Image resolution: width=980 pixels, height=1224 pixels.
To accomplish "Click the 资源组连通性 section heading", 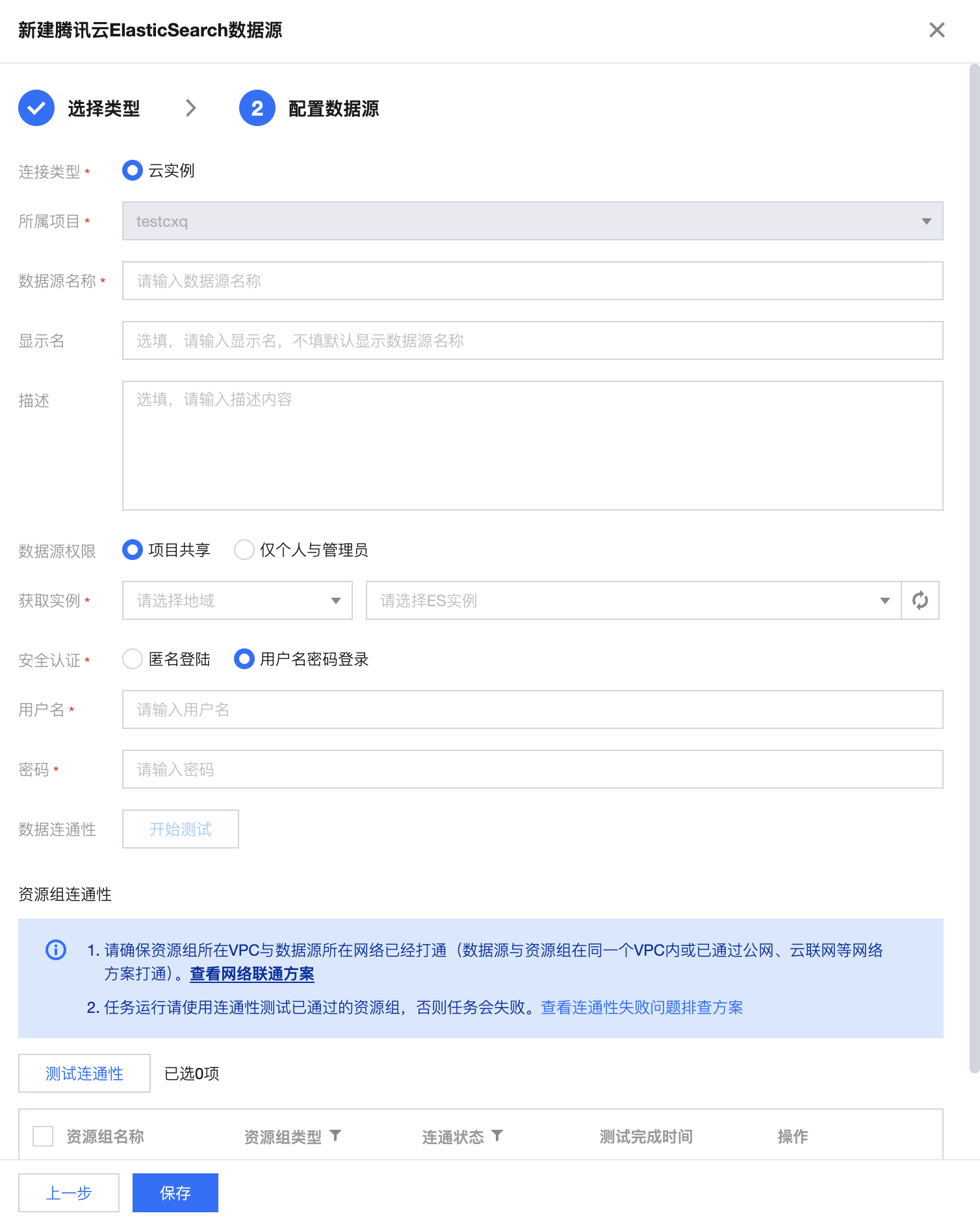I will point(65,895).
